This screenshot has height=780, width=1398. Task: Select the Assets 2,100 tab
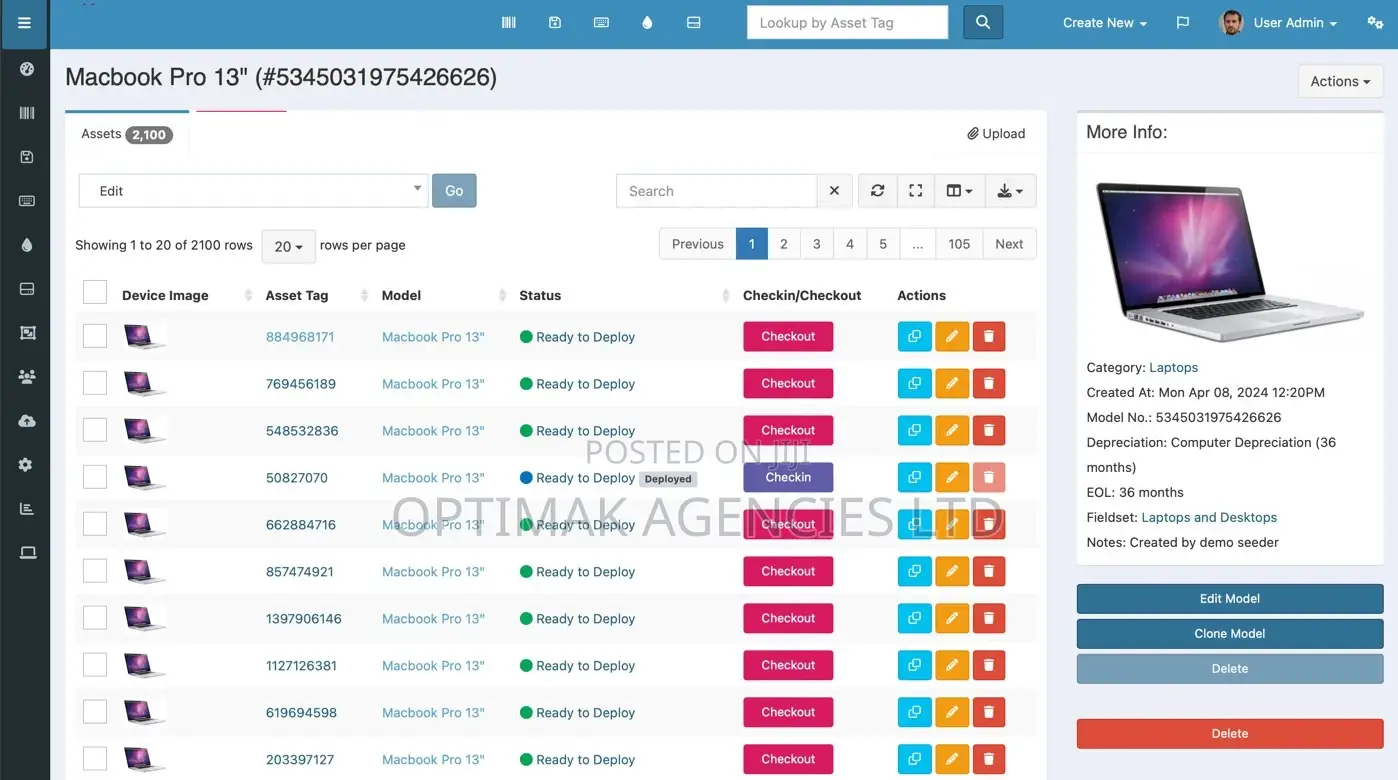tap(127, 134)
